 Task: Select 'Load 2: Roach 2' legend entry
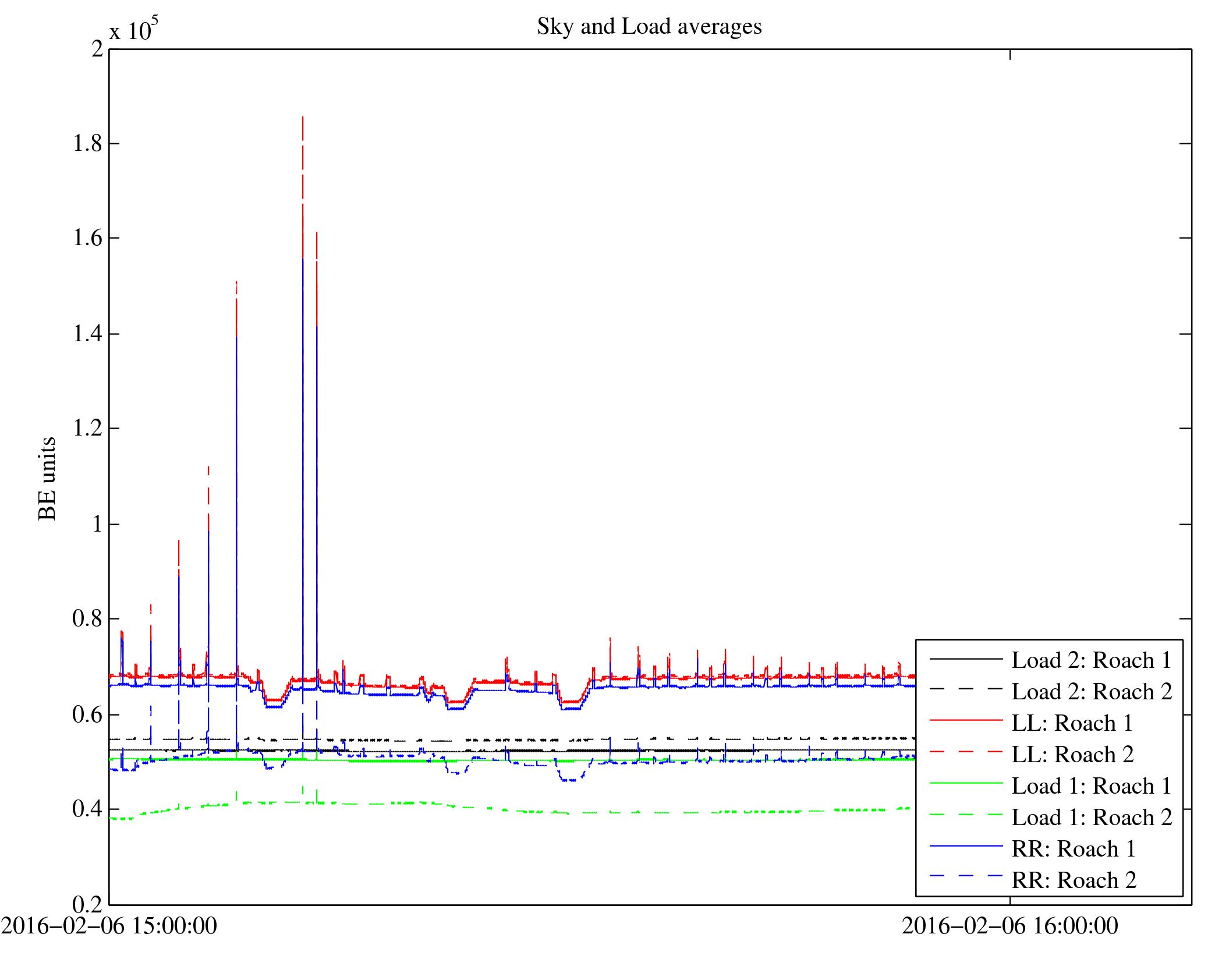click(1091, 692)
